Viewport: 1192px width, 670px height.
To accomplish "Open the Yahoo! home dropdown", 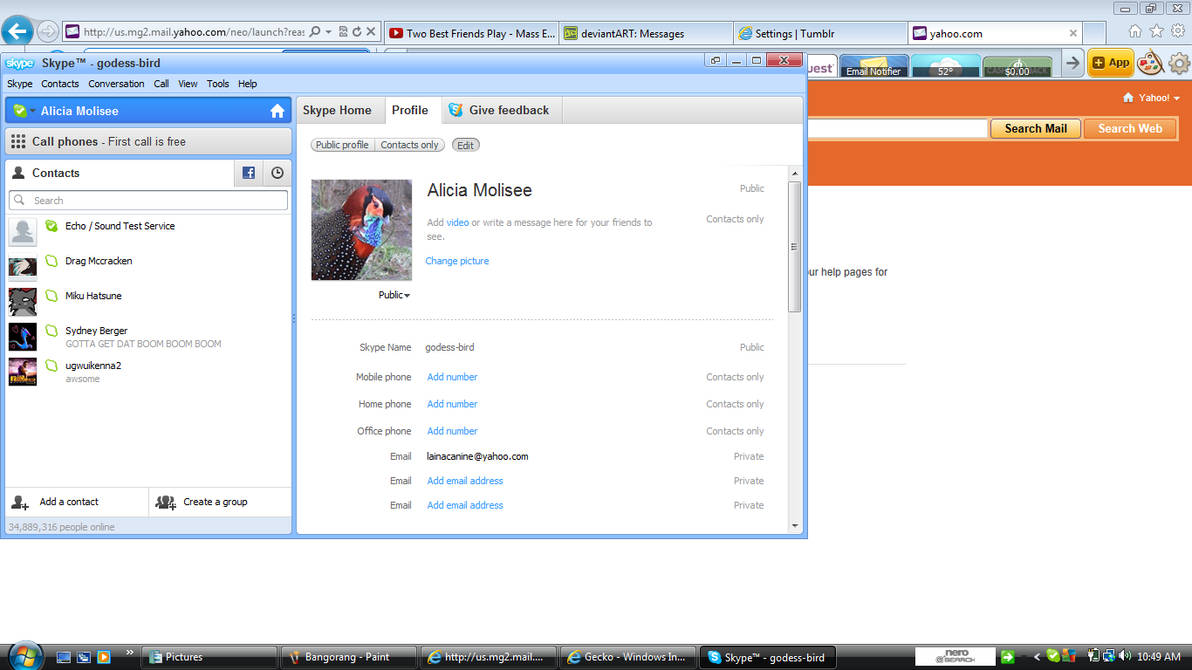I will coord(1151,97).
